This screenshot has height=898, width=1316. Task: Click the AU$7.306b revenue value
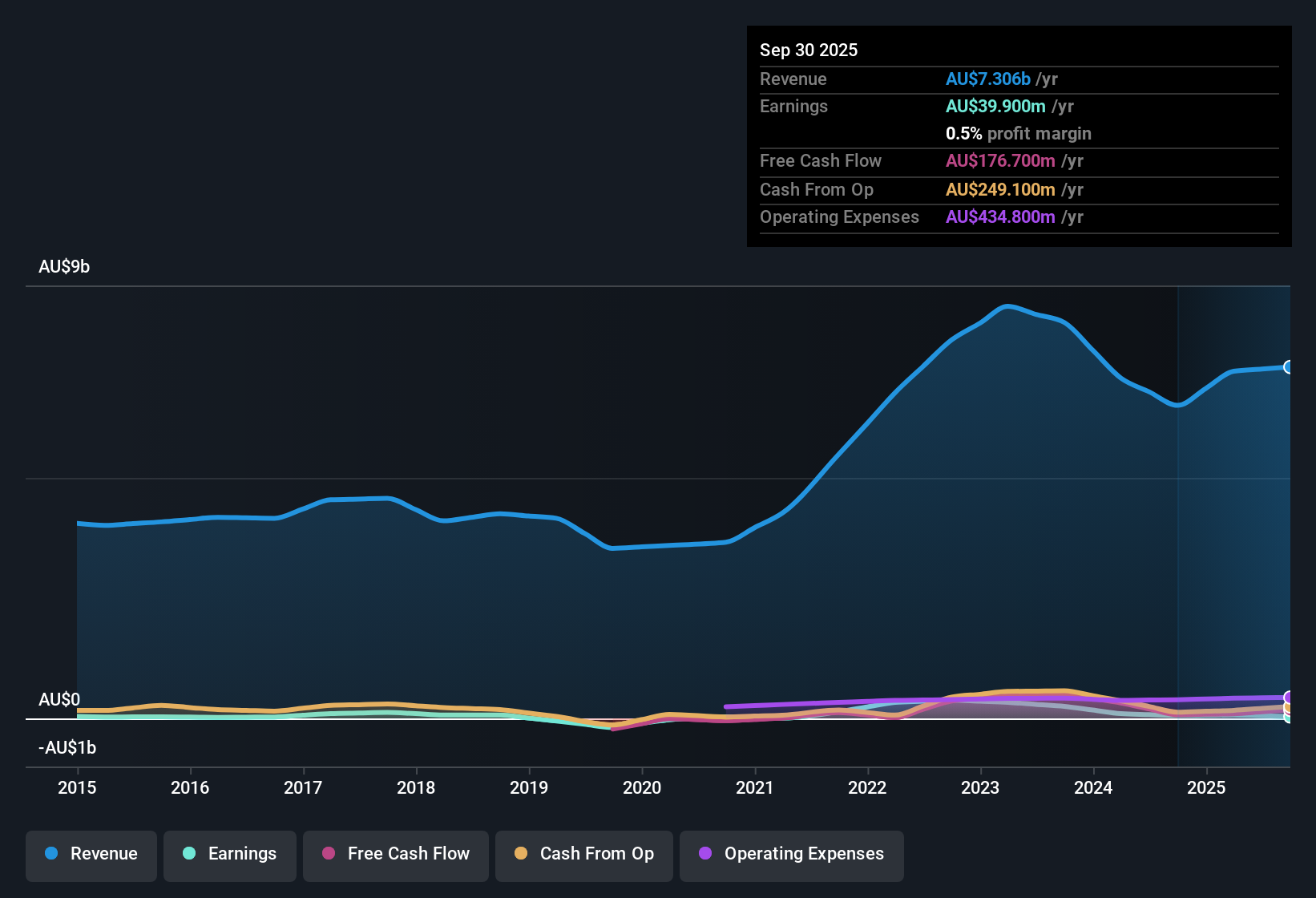tap(989, 79)
